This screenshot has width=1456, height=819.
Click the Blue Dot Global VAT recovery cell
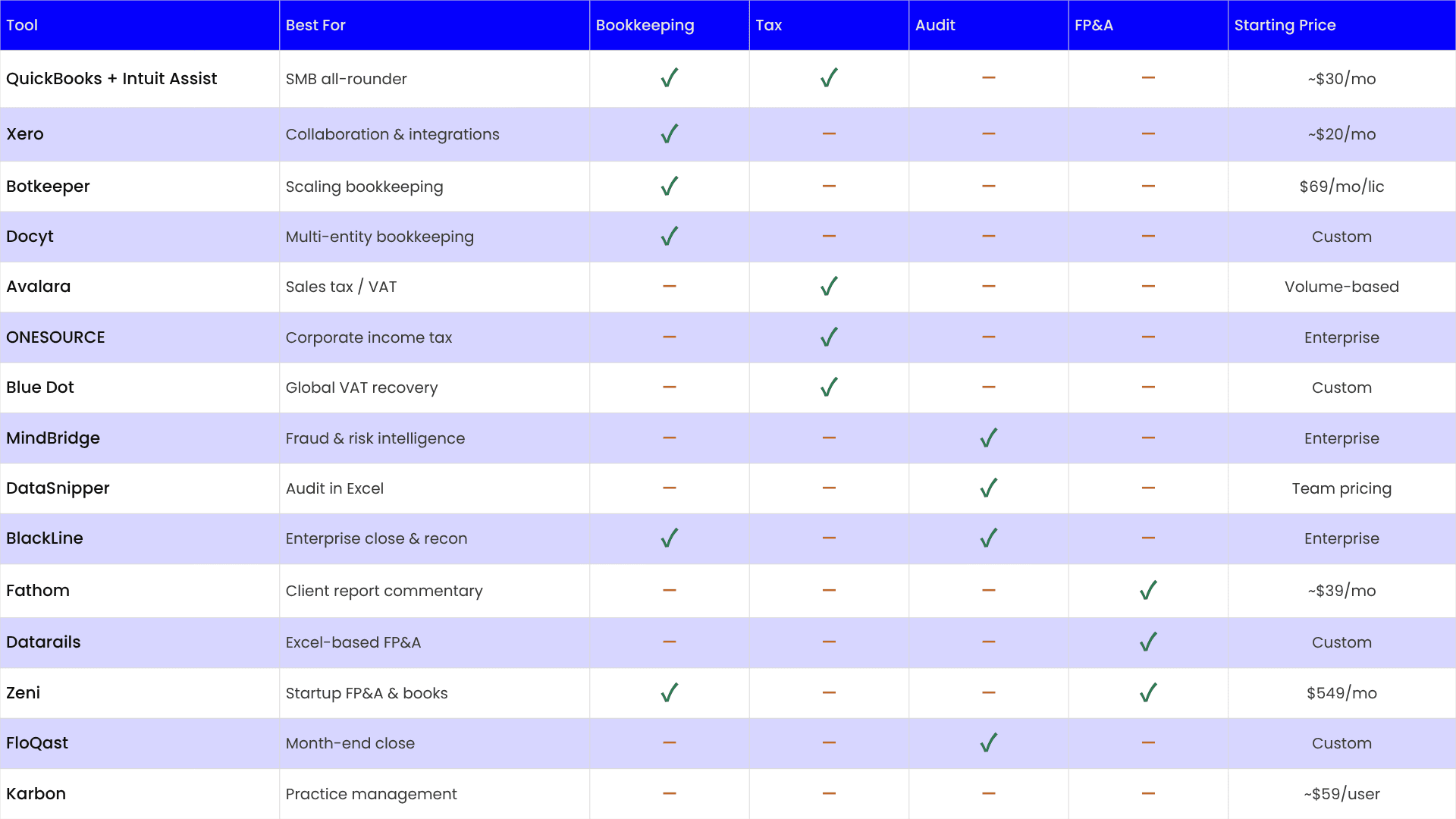pyautogui.click(x=362, y=388)
